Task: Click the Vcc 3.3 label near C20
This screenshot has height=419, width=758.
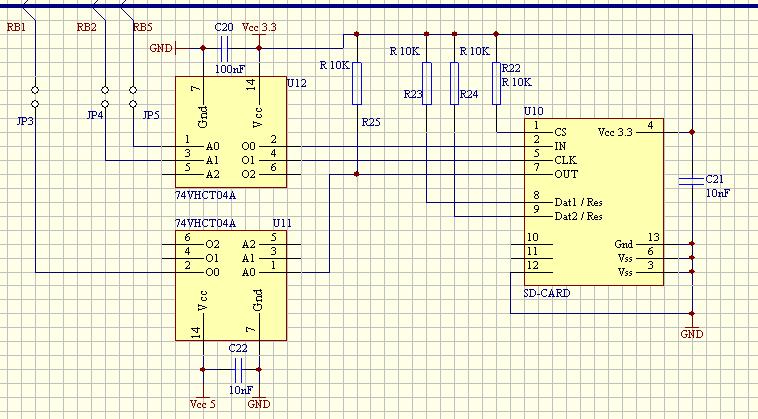Action: [x=259, y=27]
